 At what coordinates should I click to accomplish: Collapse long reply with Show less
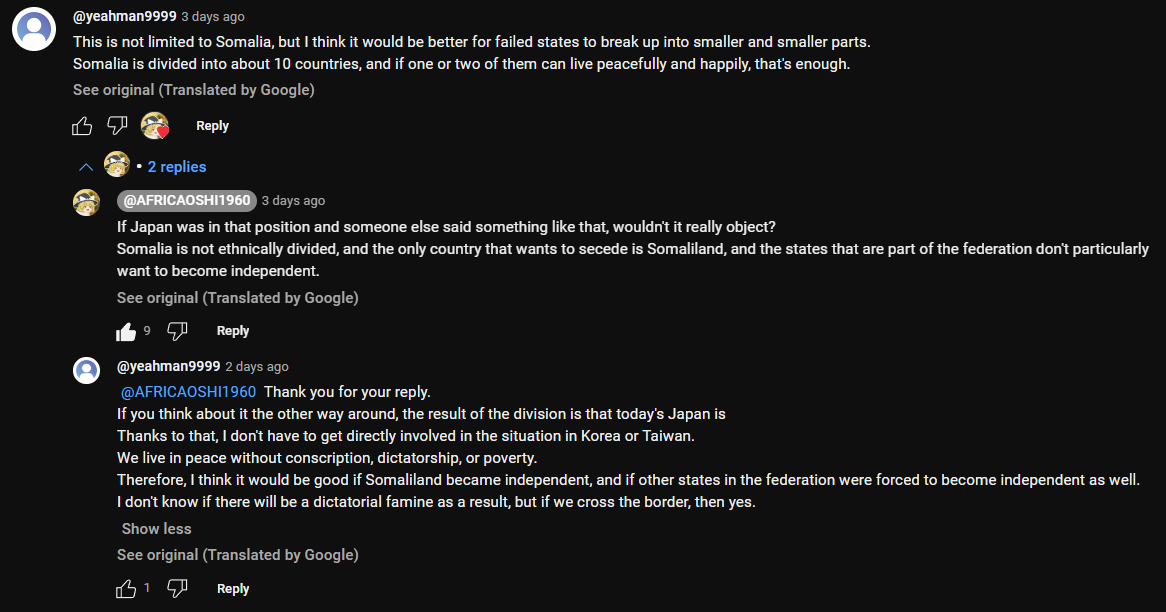click(x=156, y=529)
